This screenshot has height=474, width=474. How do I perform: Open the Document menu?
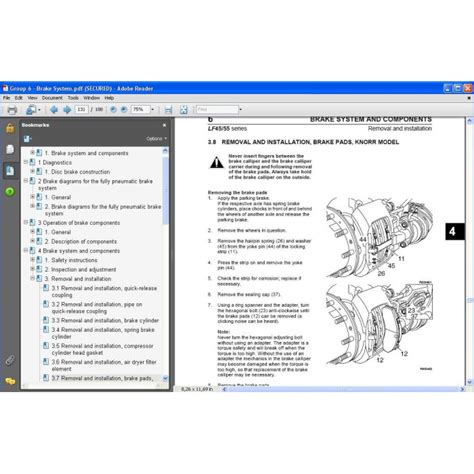pyautogui.click(x=52, y=98)
